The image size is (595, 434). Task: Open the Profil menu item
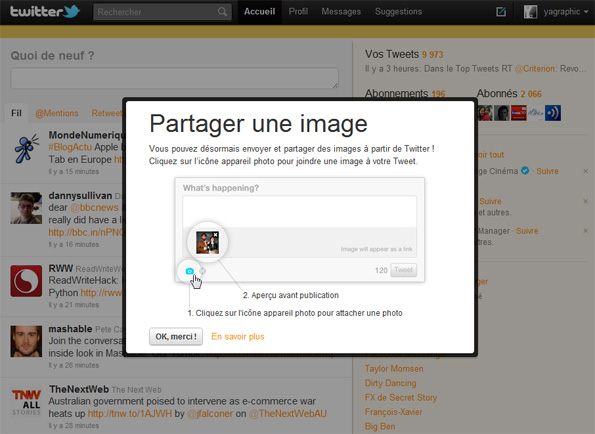(298, 12)
